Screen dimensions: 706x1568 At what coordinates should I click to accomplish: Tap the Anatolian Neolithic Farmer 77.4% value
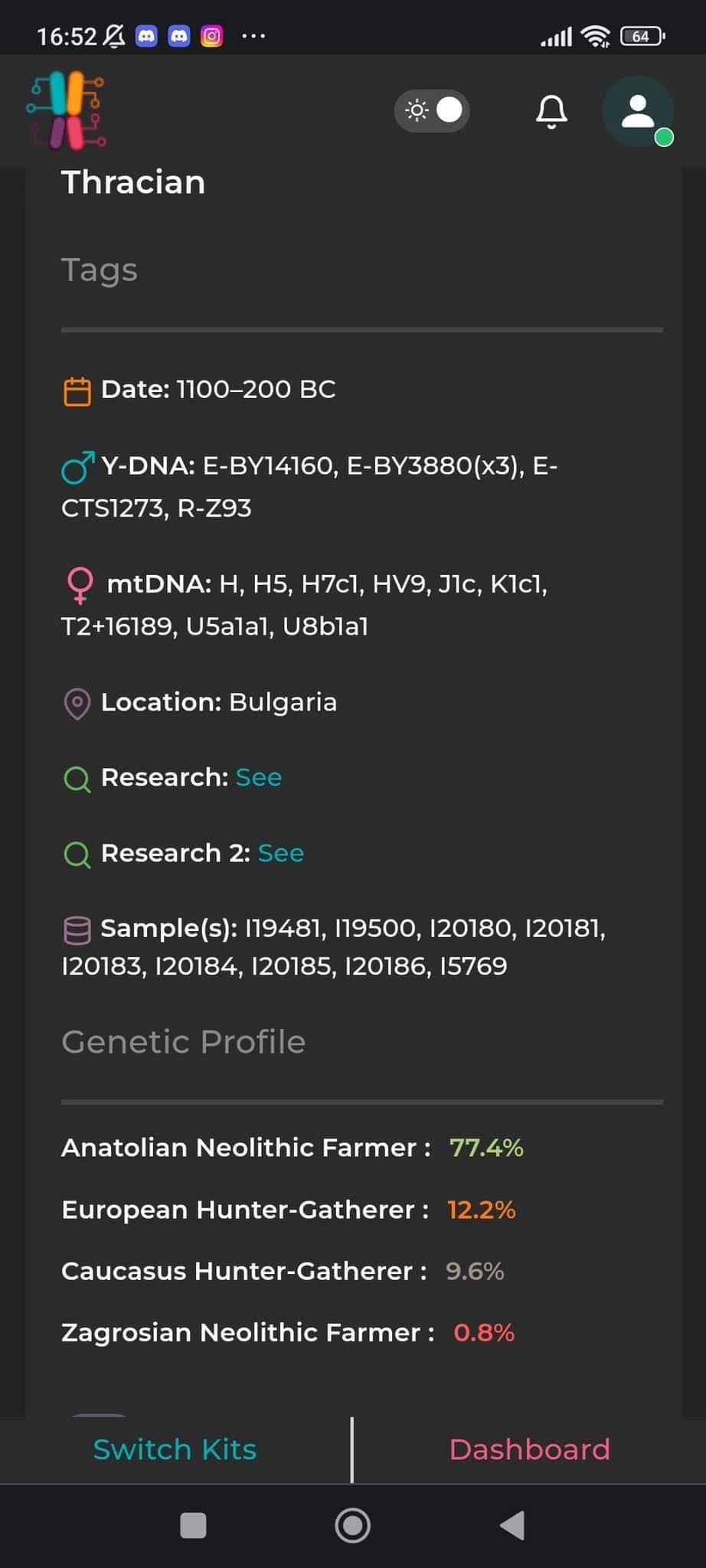pos(486,1148)
